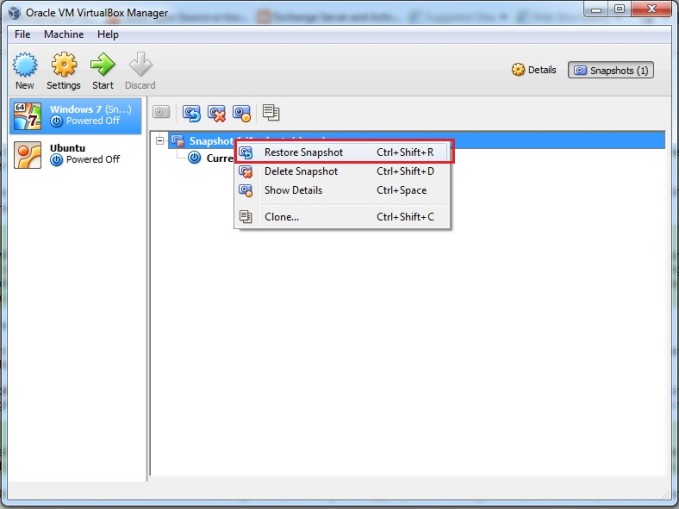
Task: Choose Restore Snapshot from context menu
Action: tap(342, 152)
